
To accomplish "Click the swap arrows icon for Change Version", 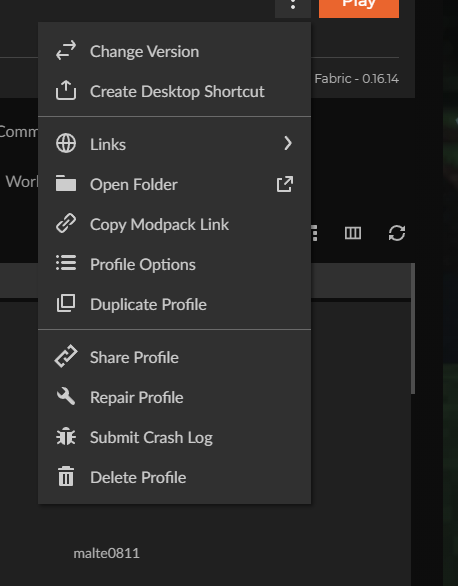I will pos(66,51).
